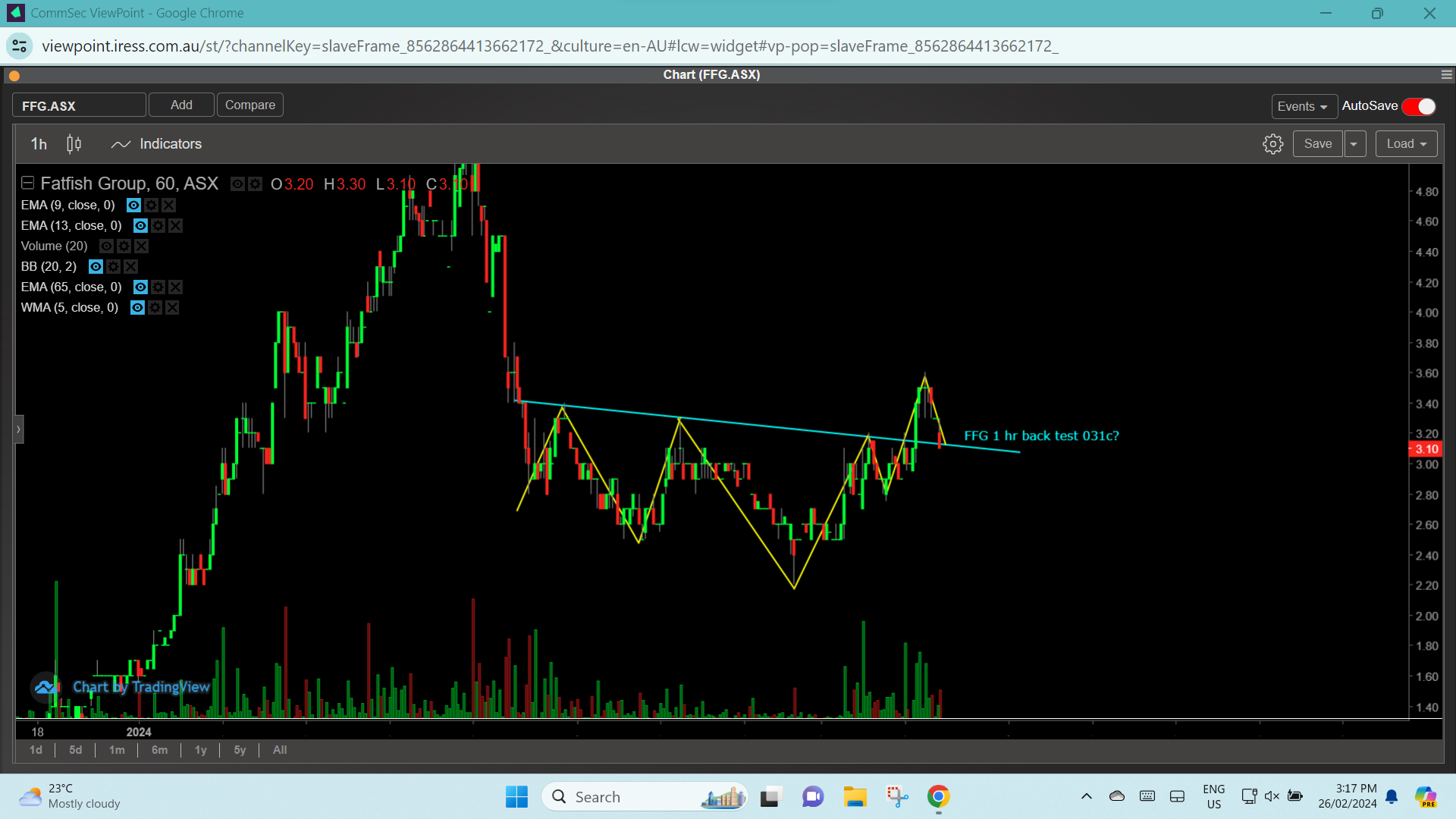Show hidden system tray icons
This screenshot has width=1456, height=819.
[x=1086, y=796]
